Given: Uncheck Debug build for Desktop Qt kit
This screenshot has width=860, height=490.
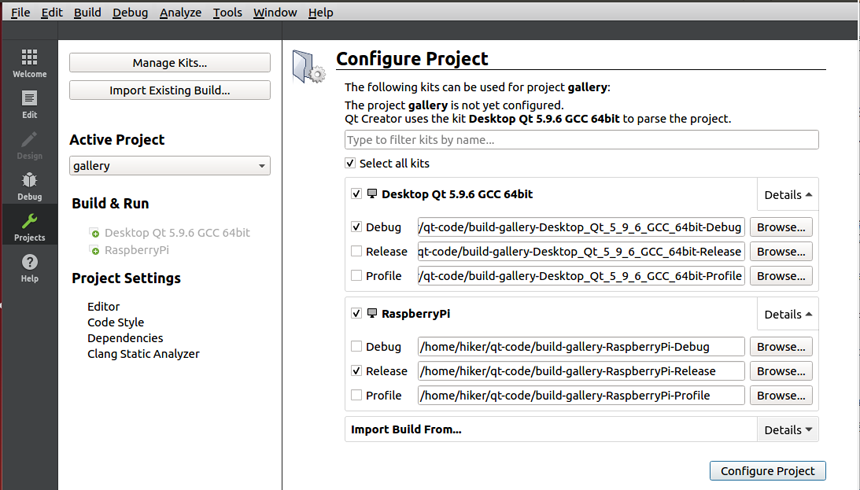Looking at the screenshot, I should [357, 227].
